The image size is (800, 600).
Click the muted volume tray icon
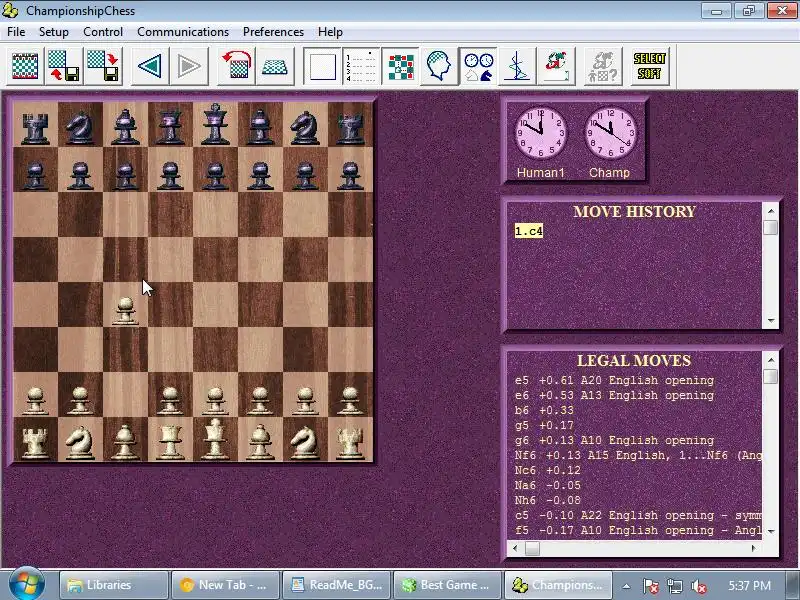tap(698, 586)
